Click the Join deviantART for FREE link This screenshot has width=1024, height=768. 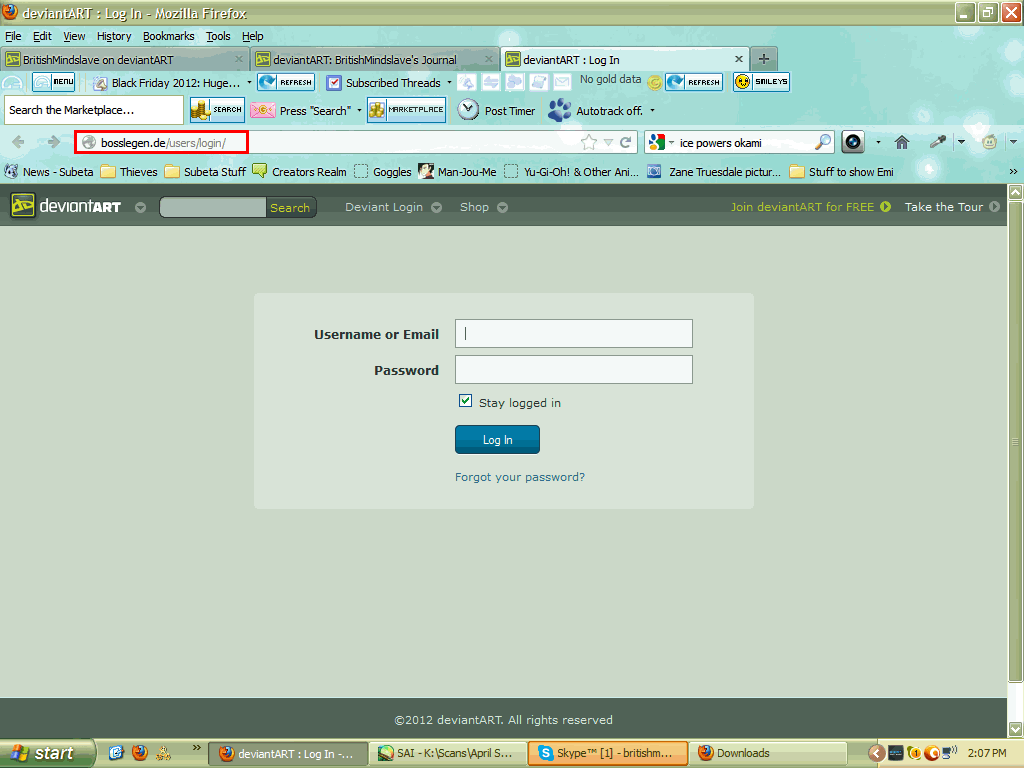(x=810, y=207)
